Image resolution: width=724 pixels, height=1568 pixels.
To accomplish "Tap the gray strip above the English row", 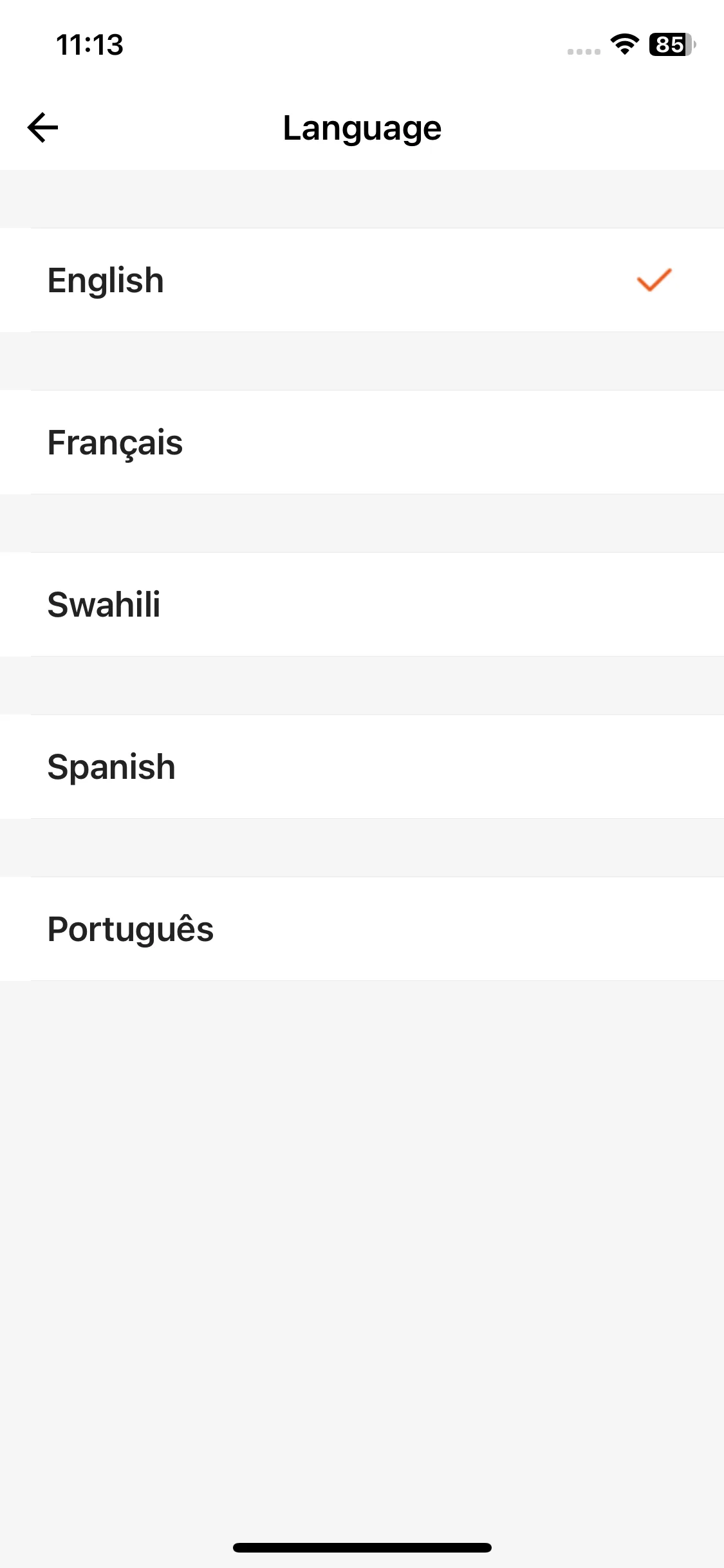I will coord(362,199).
